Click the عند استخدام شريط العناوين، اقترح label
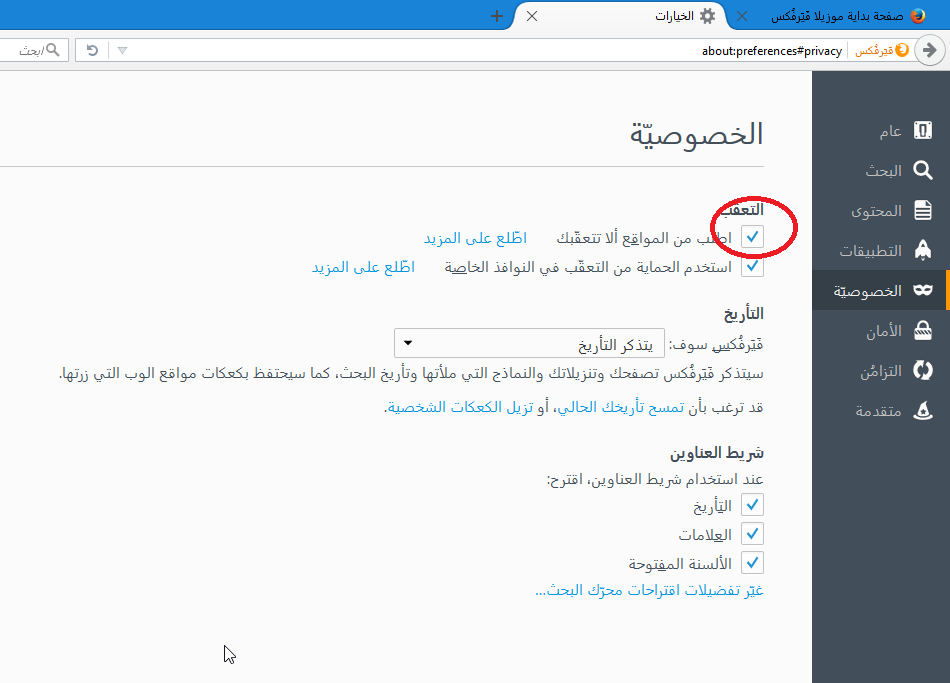 point(655,479)
